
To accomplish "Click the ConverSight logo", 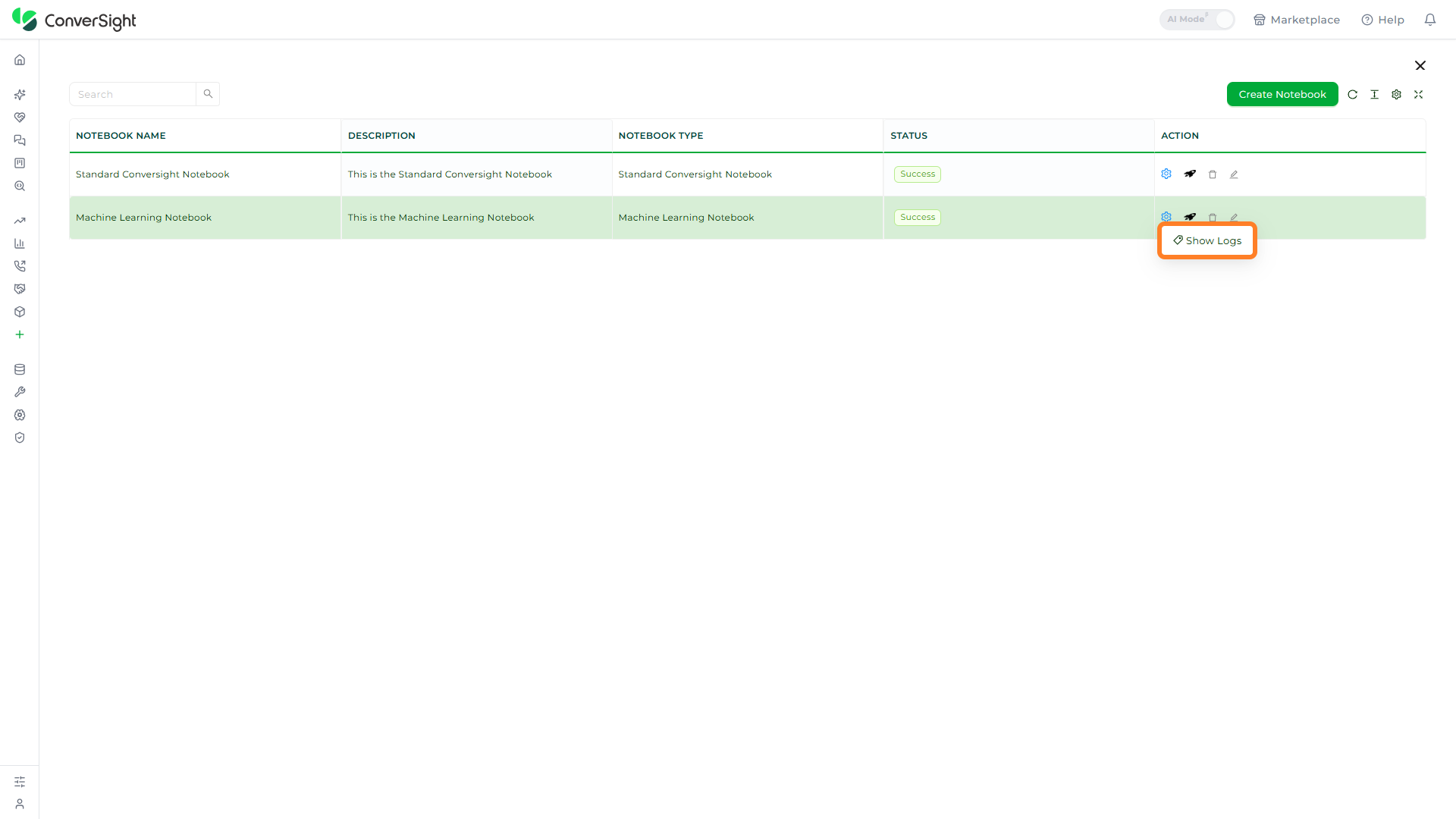I will tap(74, 20).
